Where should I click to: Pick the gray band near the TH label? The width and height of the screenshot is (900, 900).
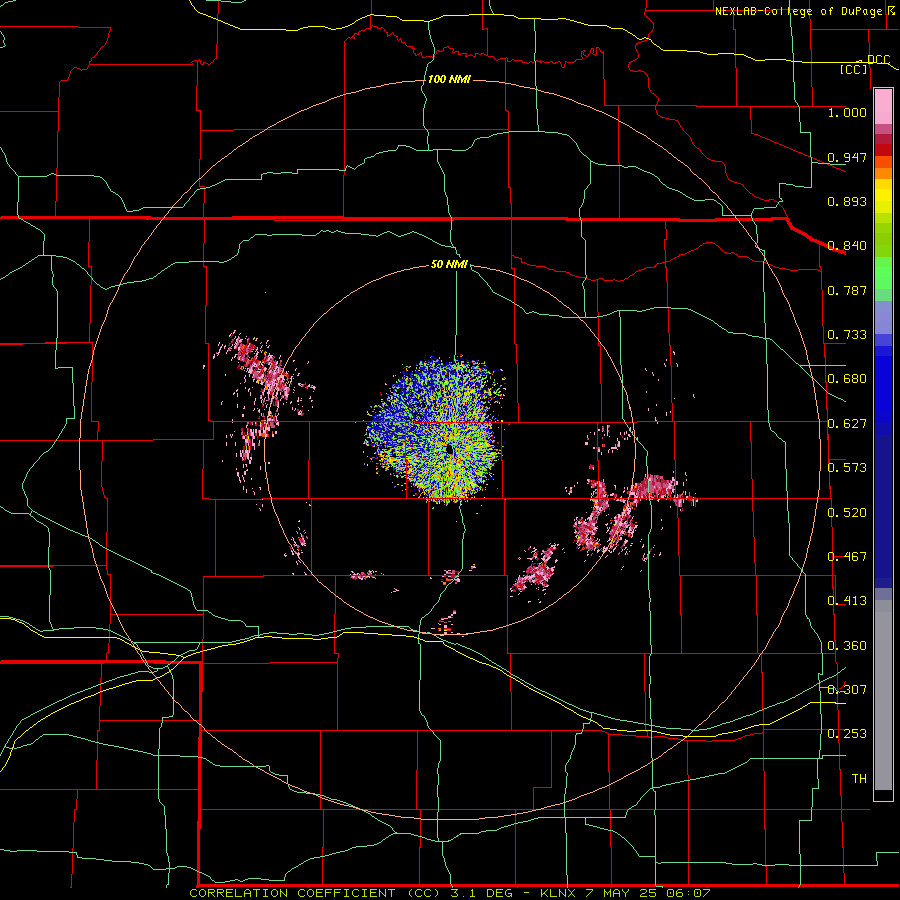click(883, 695)
